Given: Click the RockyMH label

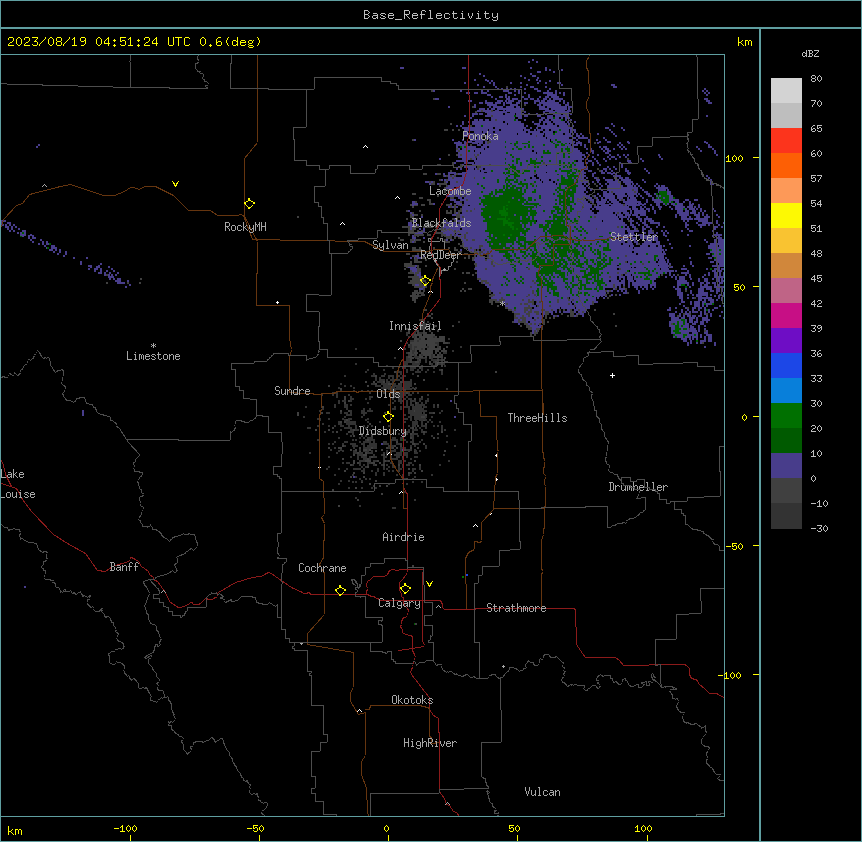Looking at the screenshot, I should click(x=245, y=227).
